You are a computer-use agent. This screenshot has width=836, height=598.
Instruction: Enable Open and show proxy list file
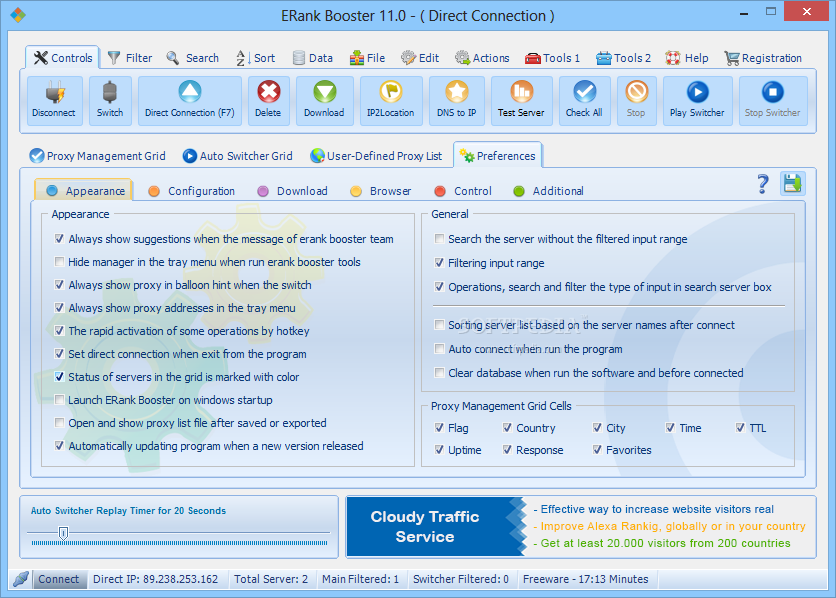point(59,423)
